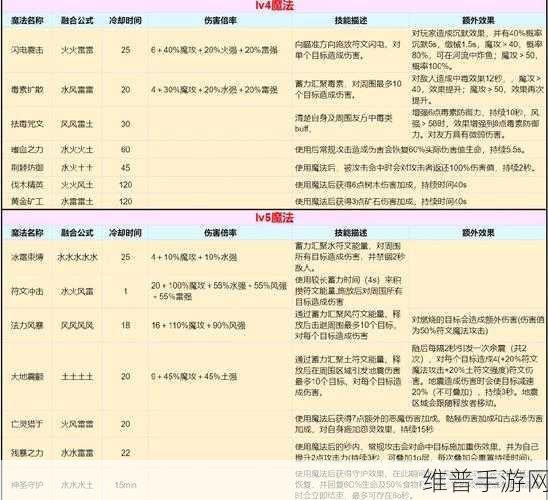Click damage "4 + 30%魔攻 + 20%水强 + 20%雷强"
This screenshot has width=548, height=500.
pyautogui.click(x=214, y=90)
